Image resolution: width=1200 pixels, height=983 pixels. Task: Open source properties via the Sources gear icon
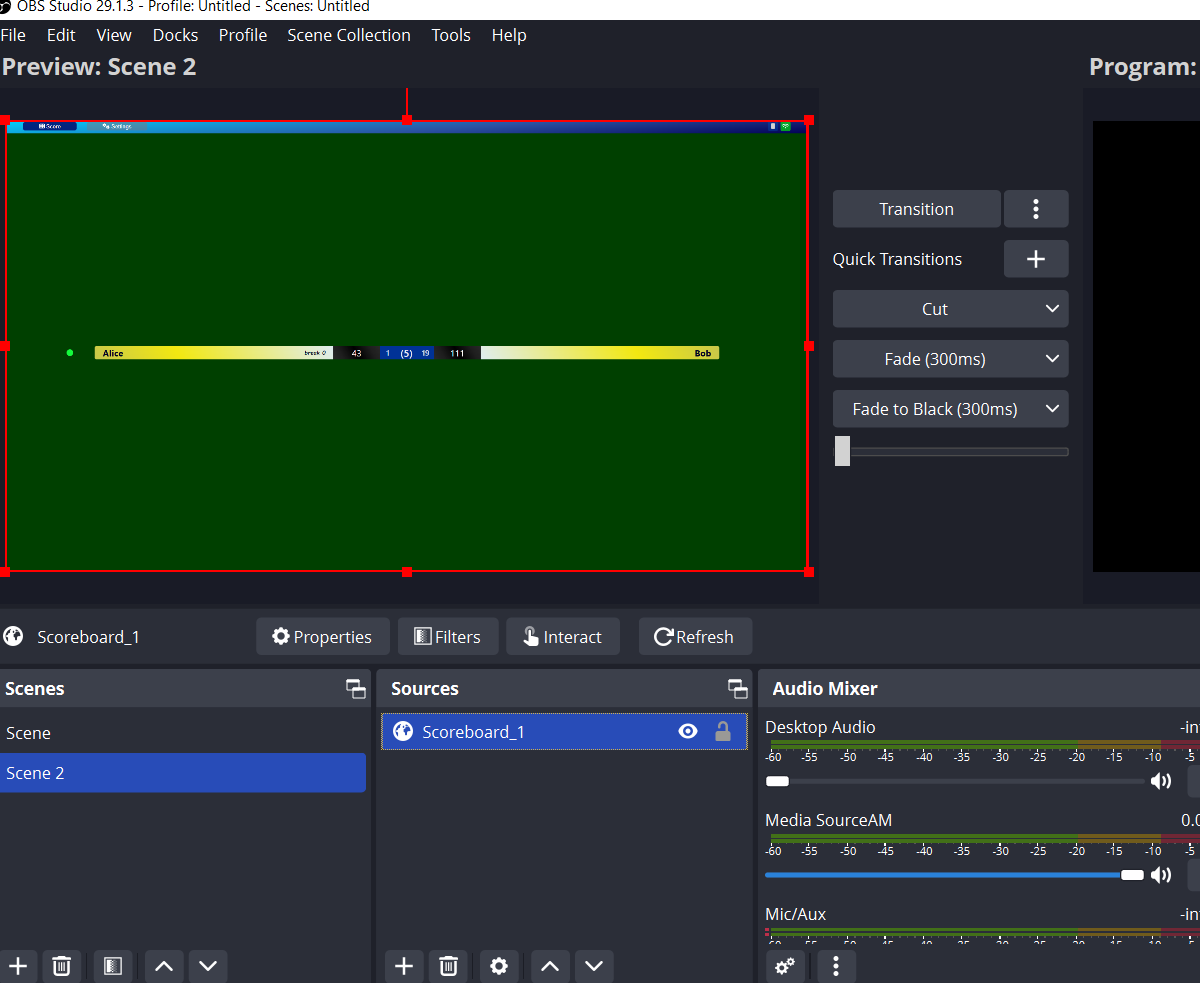(499, 966)
